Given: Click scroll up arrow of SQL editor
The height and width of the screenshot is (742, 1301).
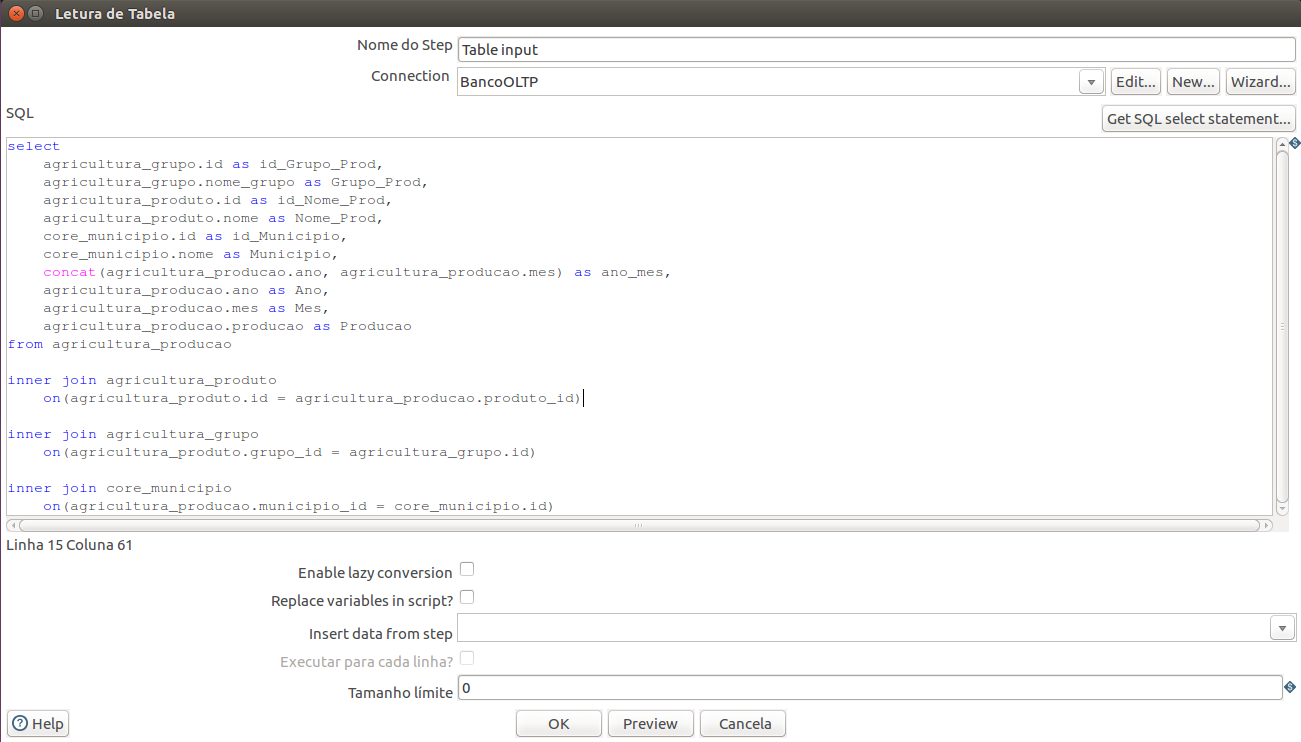Looking at the screenshot, I should tap(1282, 145).
